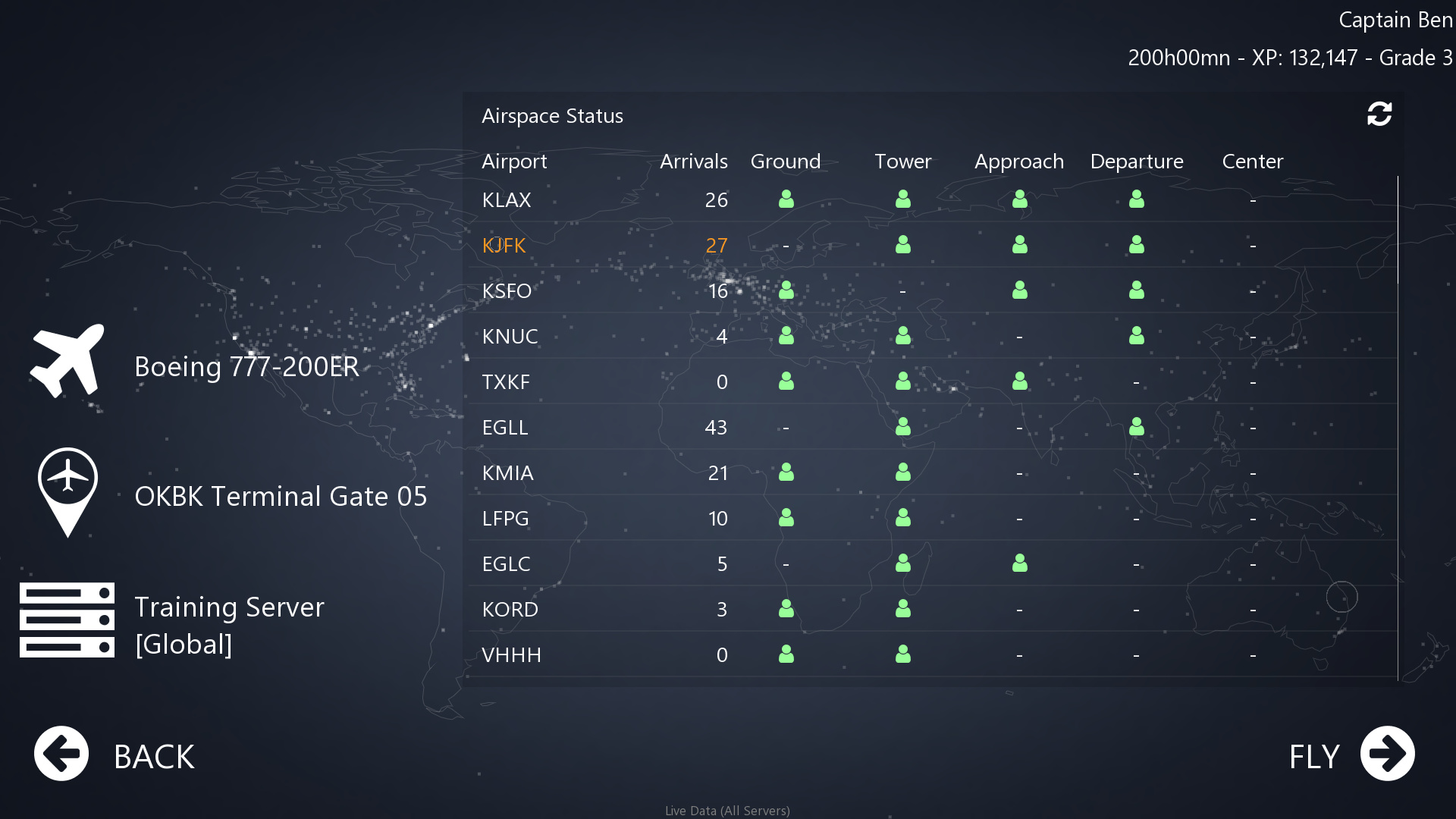
Task: Select KJFK Tower controller icon
Action: pos(902,245)
